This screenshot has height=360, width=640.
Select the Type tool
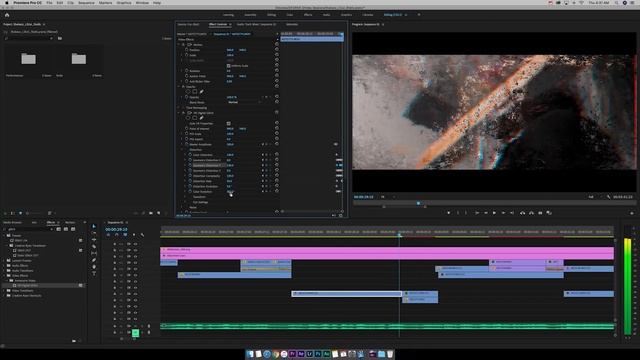coord(94,273)
